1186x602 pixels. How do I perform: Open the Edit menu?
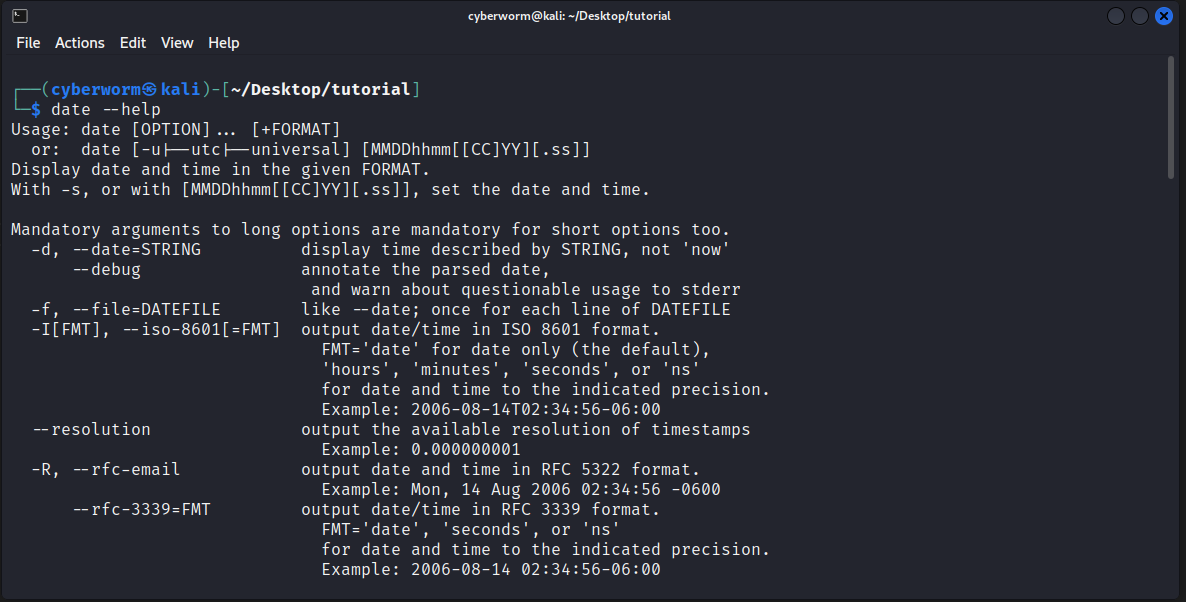[133, 43]
